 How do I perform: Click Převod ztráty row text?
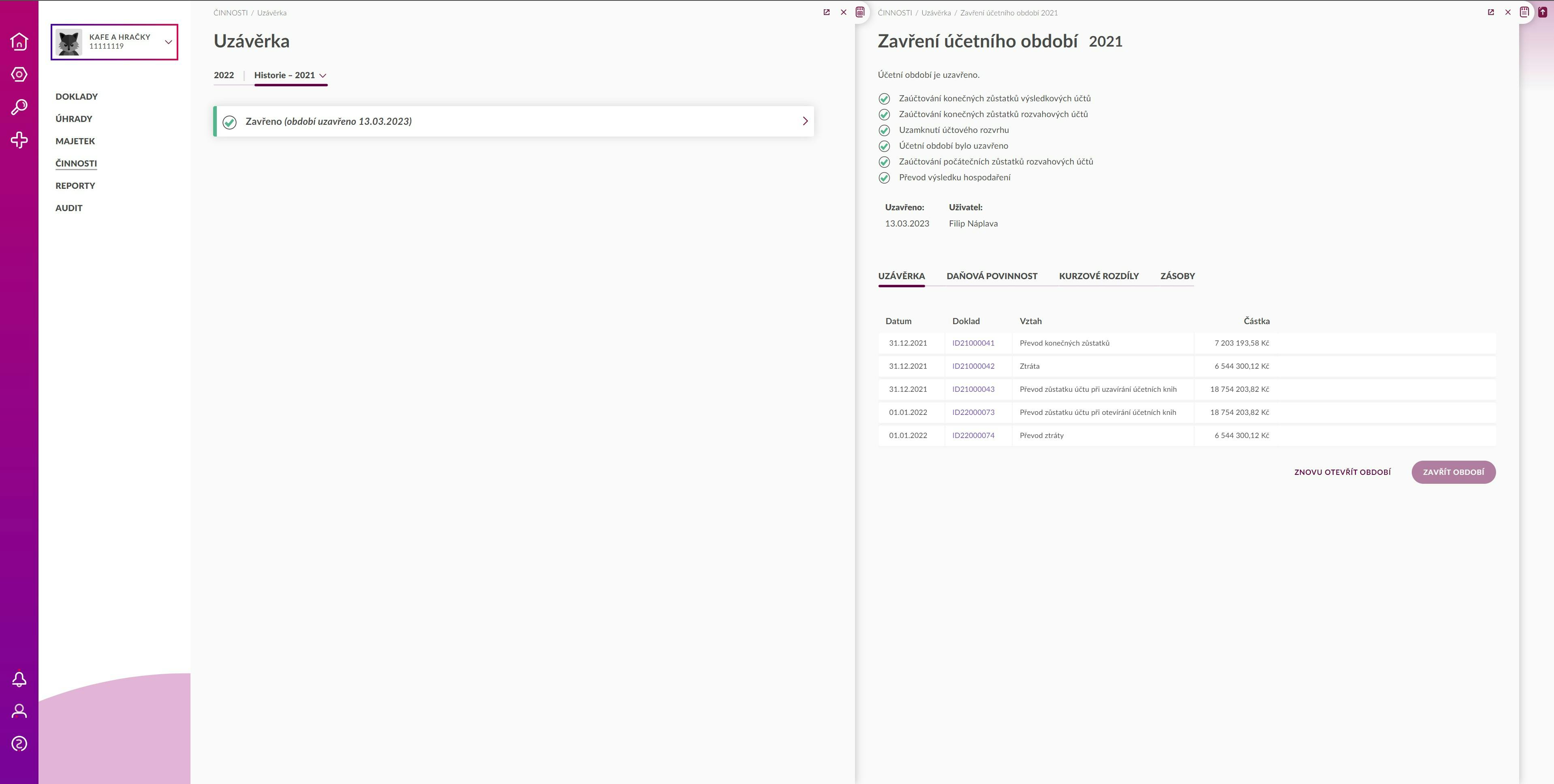(1041, 436)
